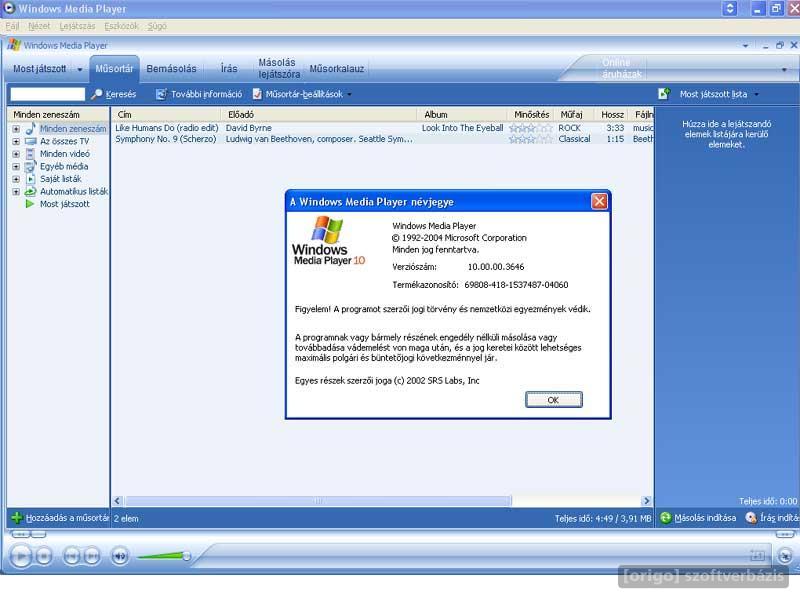The width and height of the screenshot is (800, 600).
Task: Expand the Minden zeneszám tree node
Action: 16,129
